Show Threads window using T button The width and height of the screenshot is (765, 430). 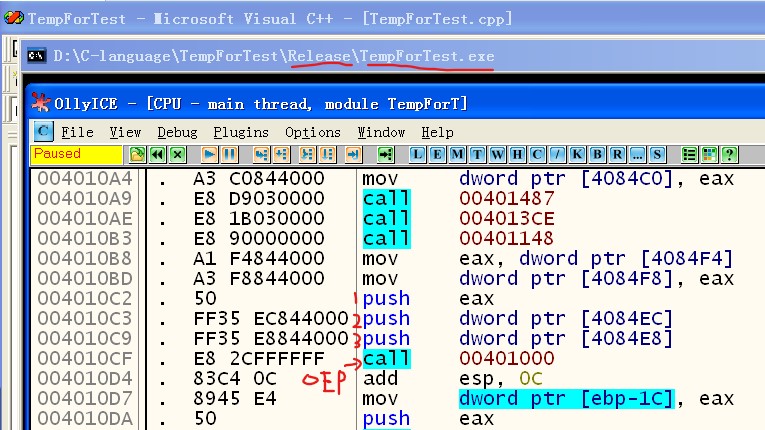tap(475, 154)
